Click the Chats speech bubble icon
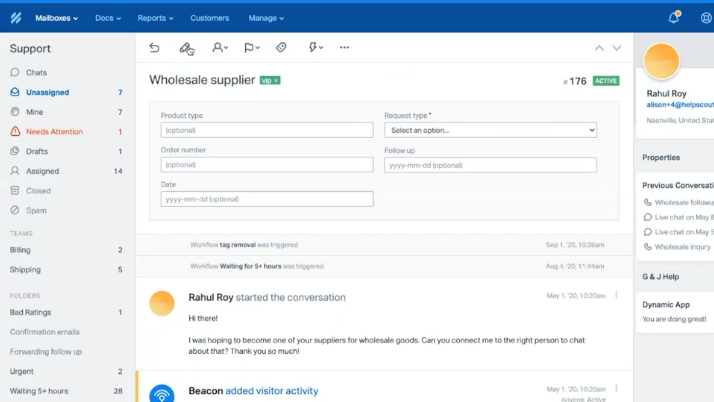This screenshot has height=402, width=714. point(15,72)
